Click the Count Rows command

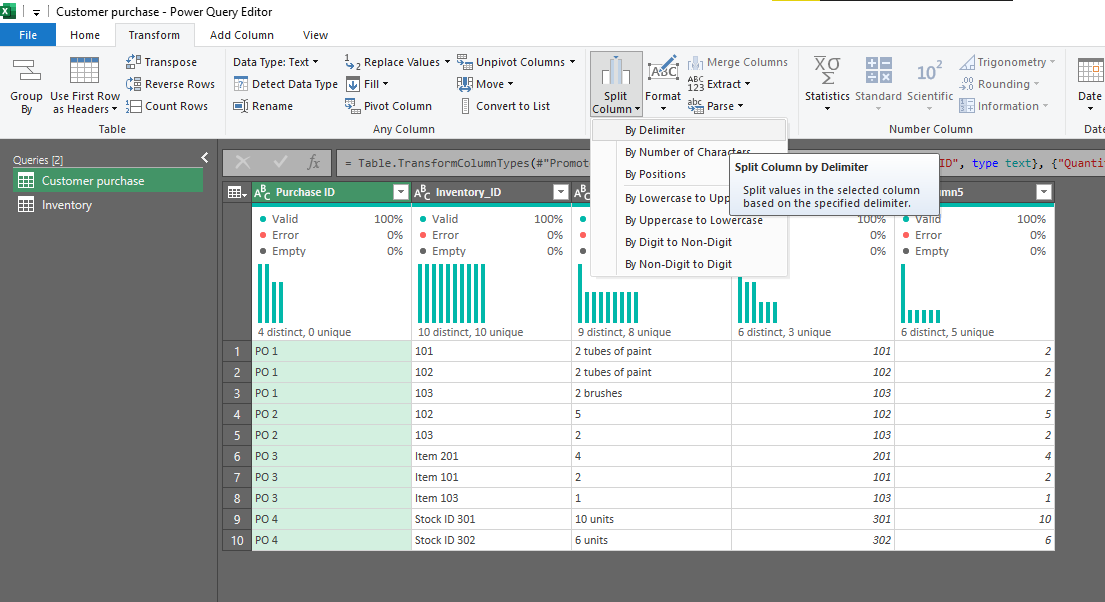click(167, 106)
